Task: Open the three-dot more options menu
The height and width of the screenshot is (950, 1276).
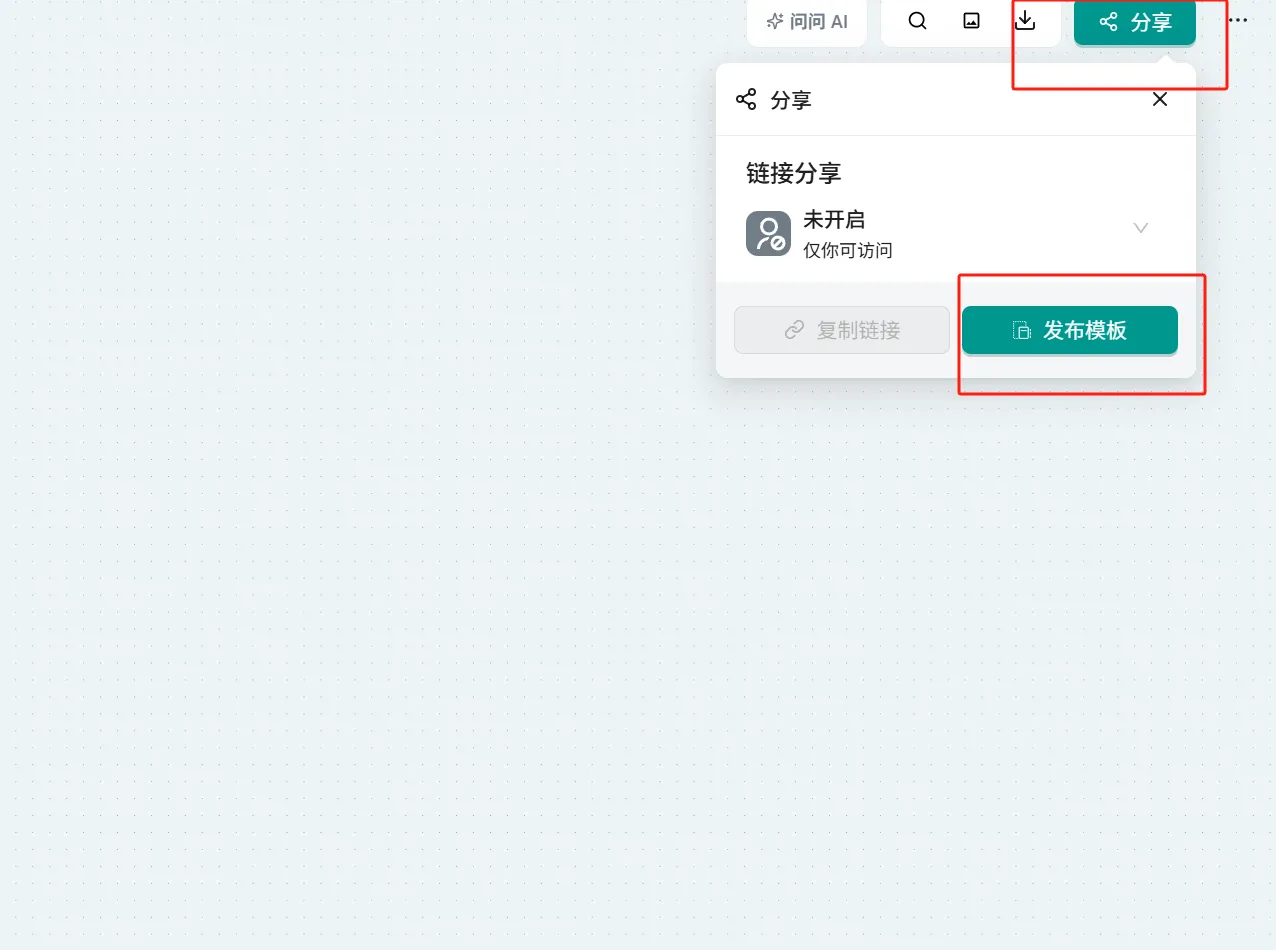Action: 1238,21
